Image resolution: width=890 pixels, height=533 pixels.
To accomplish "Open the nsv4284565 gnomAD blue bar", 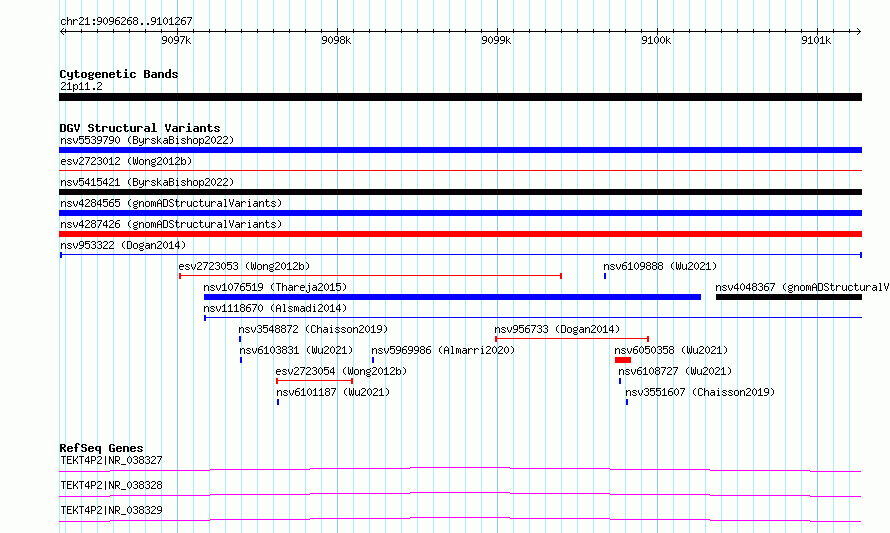I will point(460,213).
